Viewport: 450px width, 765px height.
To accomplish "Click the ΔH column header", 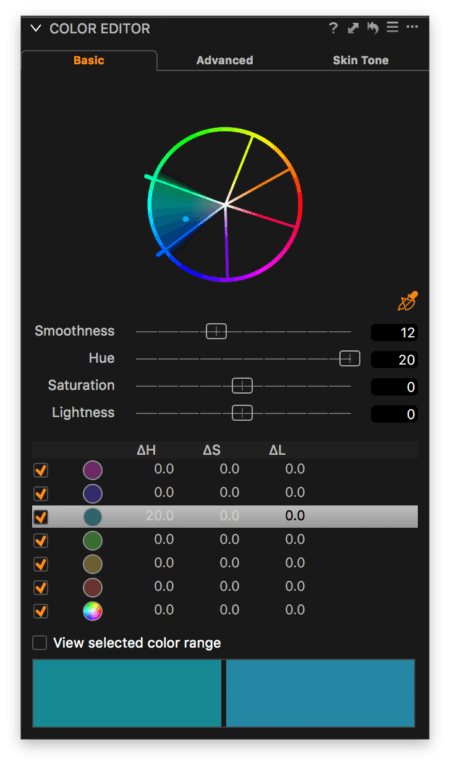I will pyautogui.click(x=146, y=450).
